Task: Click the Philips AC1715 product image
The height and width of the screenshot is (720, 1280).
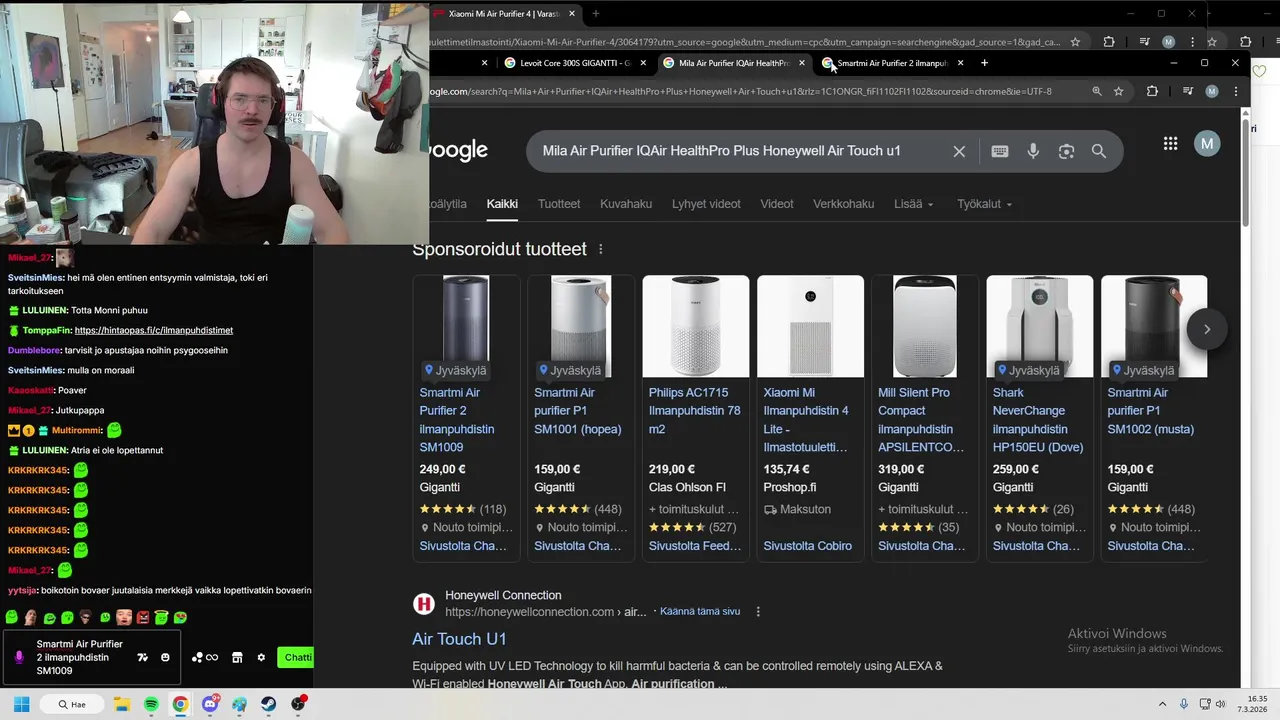Action: tap(696, 326)
